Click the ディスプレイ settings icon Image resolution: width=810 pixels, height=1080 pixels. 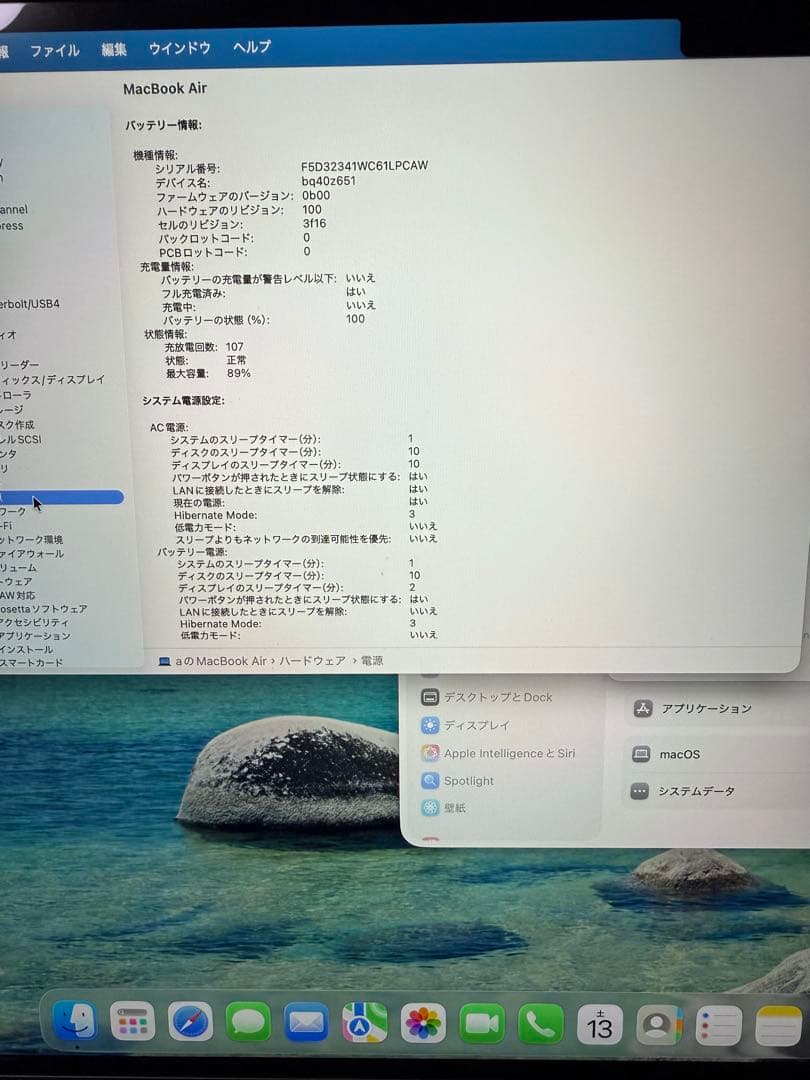point(430,724)
